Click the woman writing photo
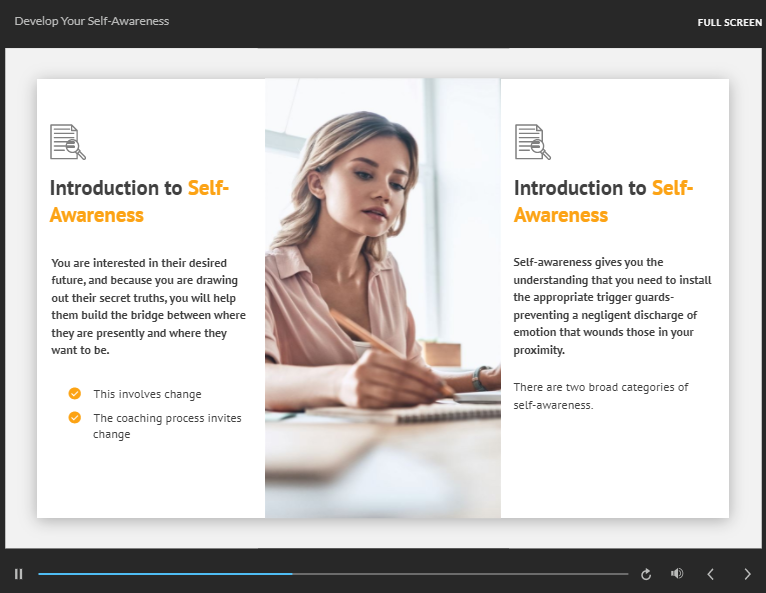 point(382,298)
